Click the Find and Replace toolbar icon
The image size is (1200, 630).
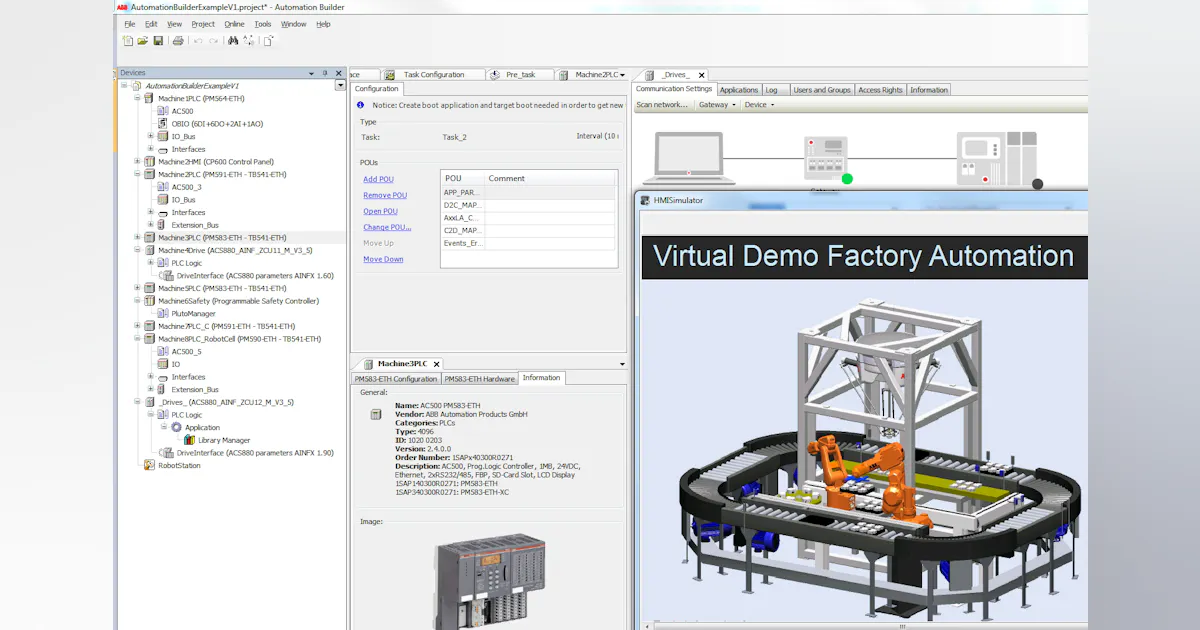[248, 41]
